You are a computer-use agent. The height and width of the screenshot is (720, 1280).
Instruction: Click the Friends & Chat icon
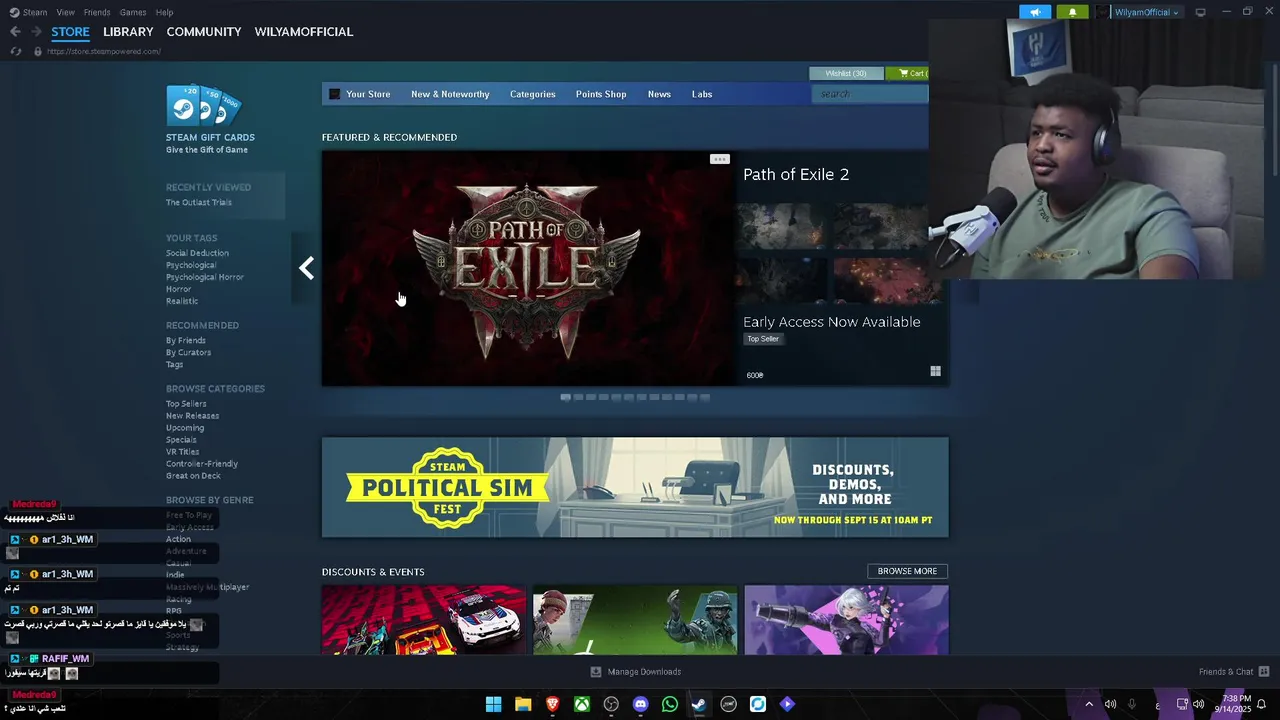point(1263,671)
